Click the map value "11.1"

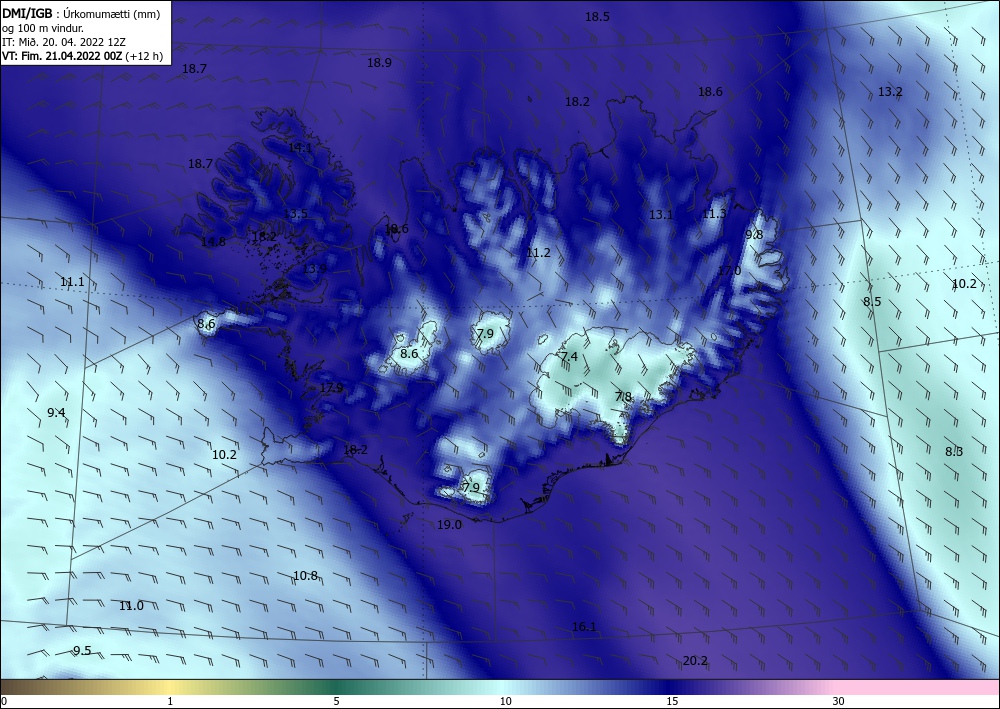[x=72, y=282]
